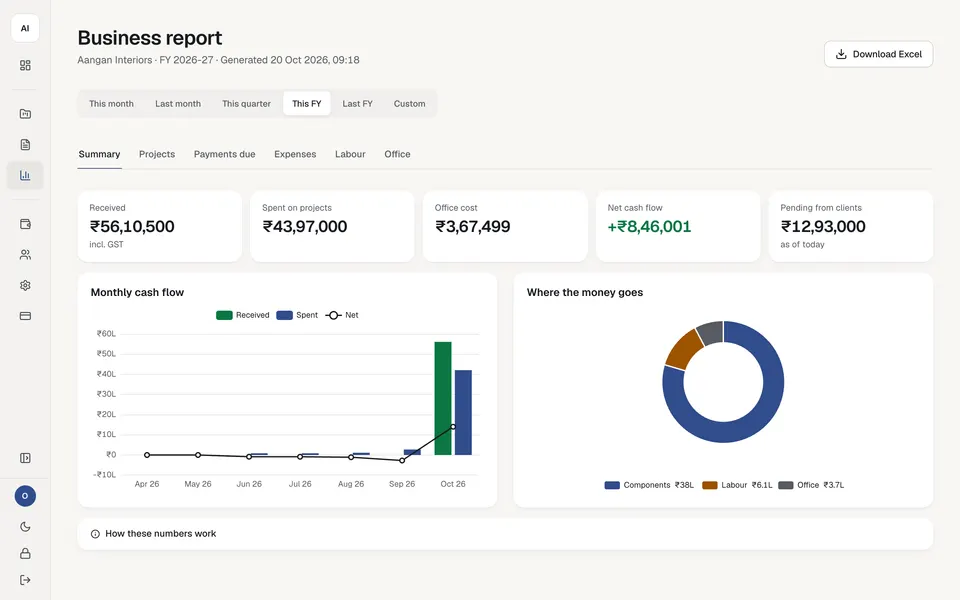This screenshot has width=960, height=600.
Task: Choose the Custom period option
Action: 410,103
